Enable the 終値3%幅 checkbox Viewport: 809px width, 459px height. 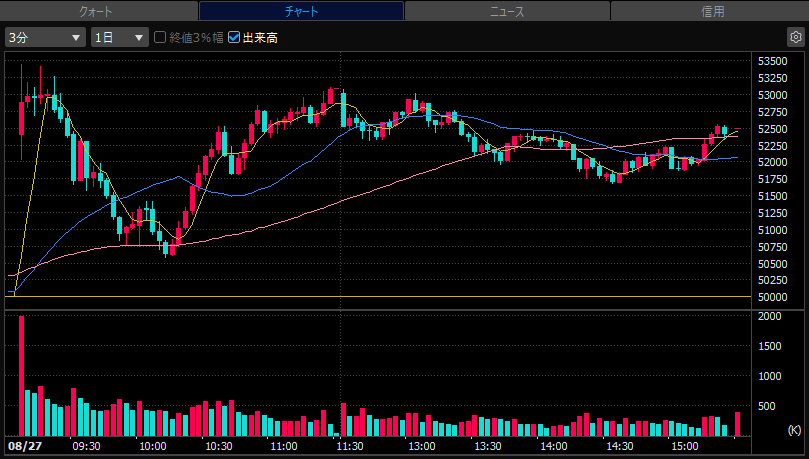coord(160,37)
